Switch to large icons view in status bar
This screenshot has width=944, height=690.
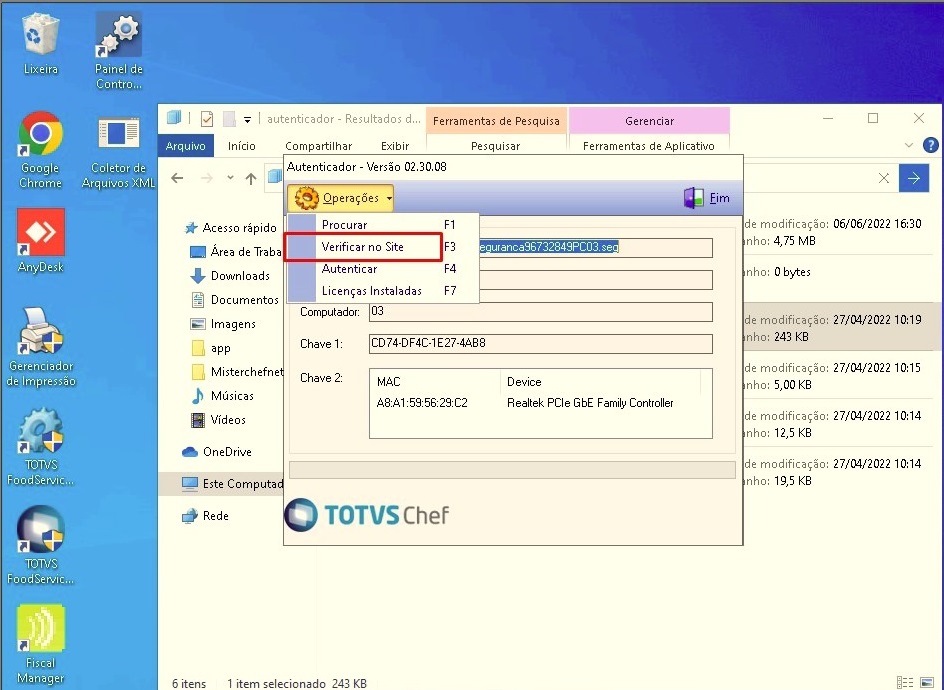(927, 683)
